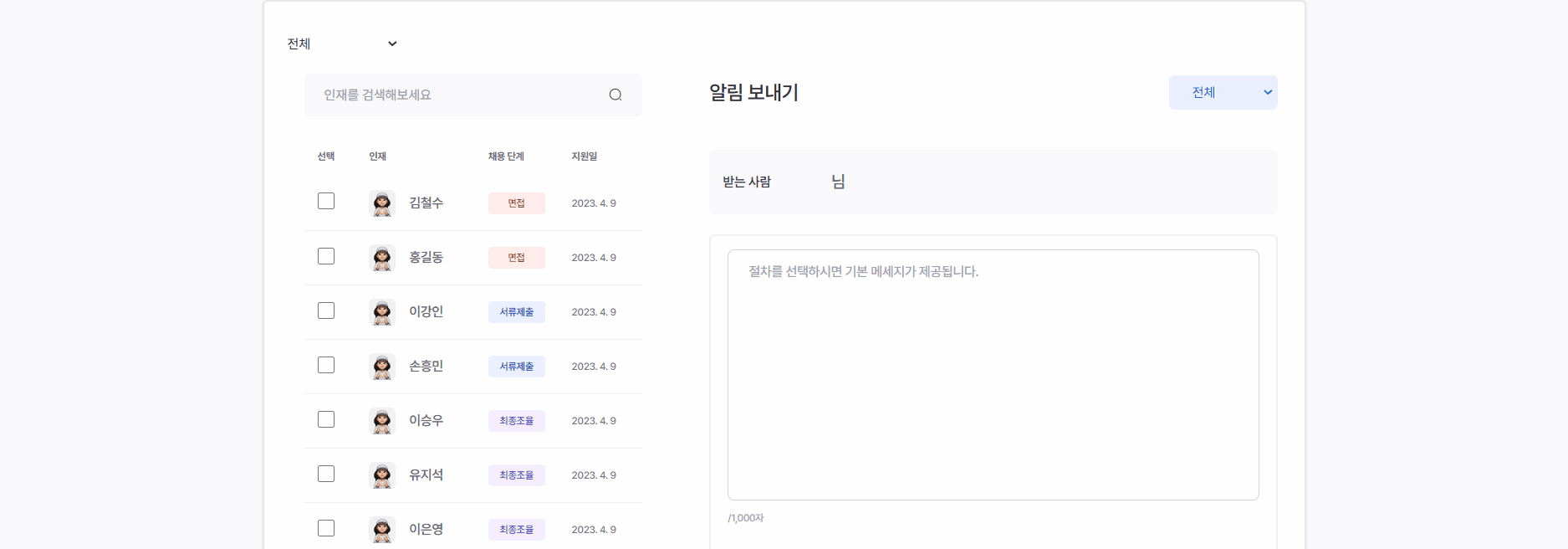Click the name 유지석

(x=426, y=475)
